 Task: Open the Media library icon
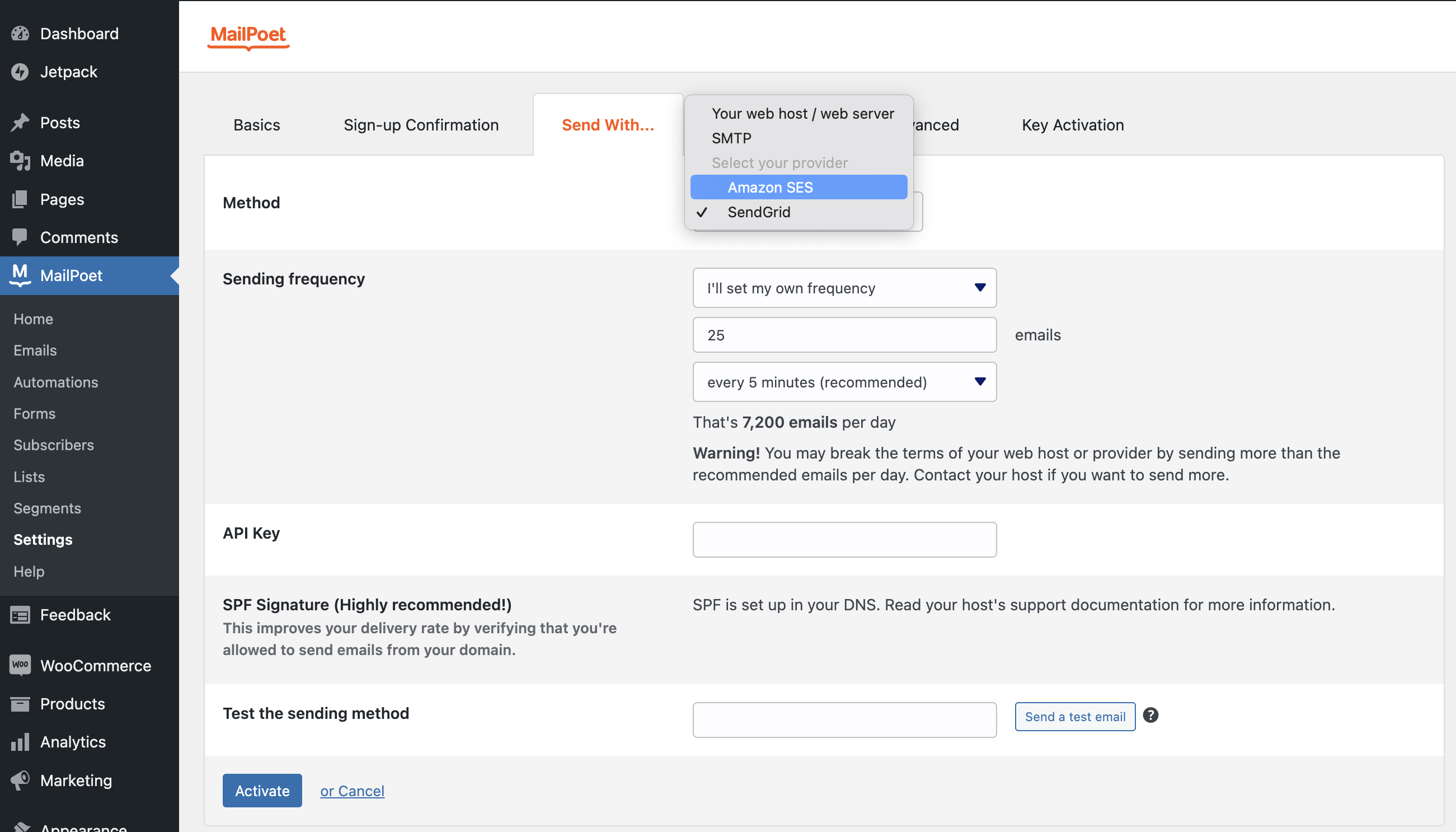[20, 161]
